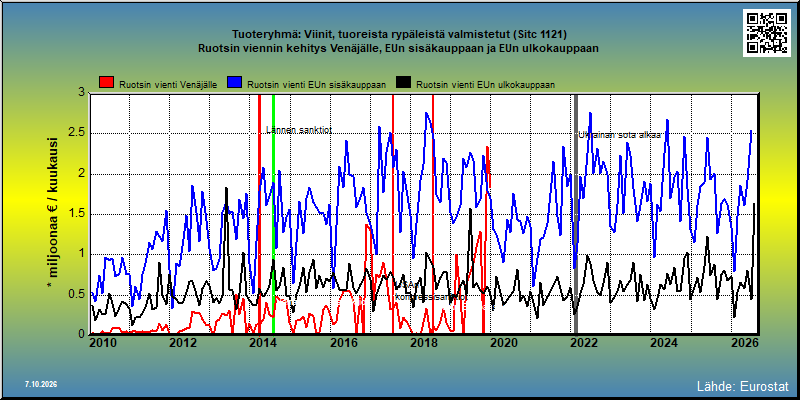Click the subtitle Ruotsin viennin kehitys
Screen dimensions: 800x400
(x=399, y=49)
